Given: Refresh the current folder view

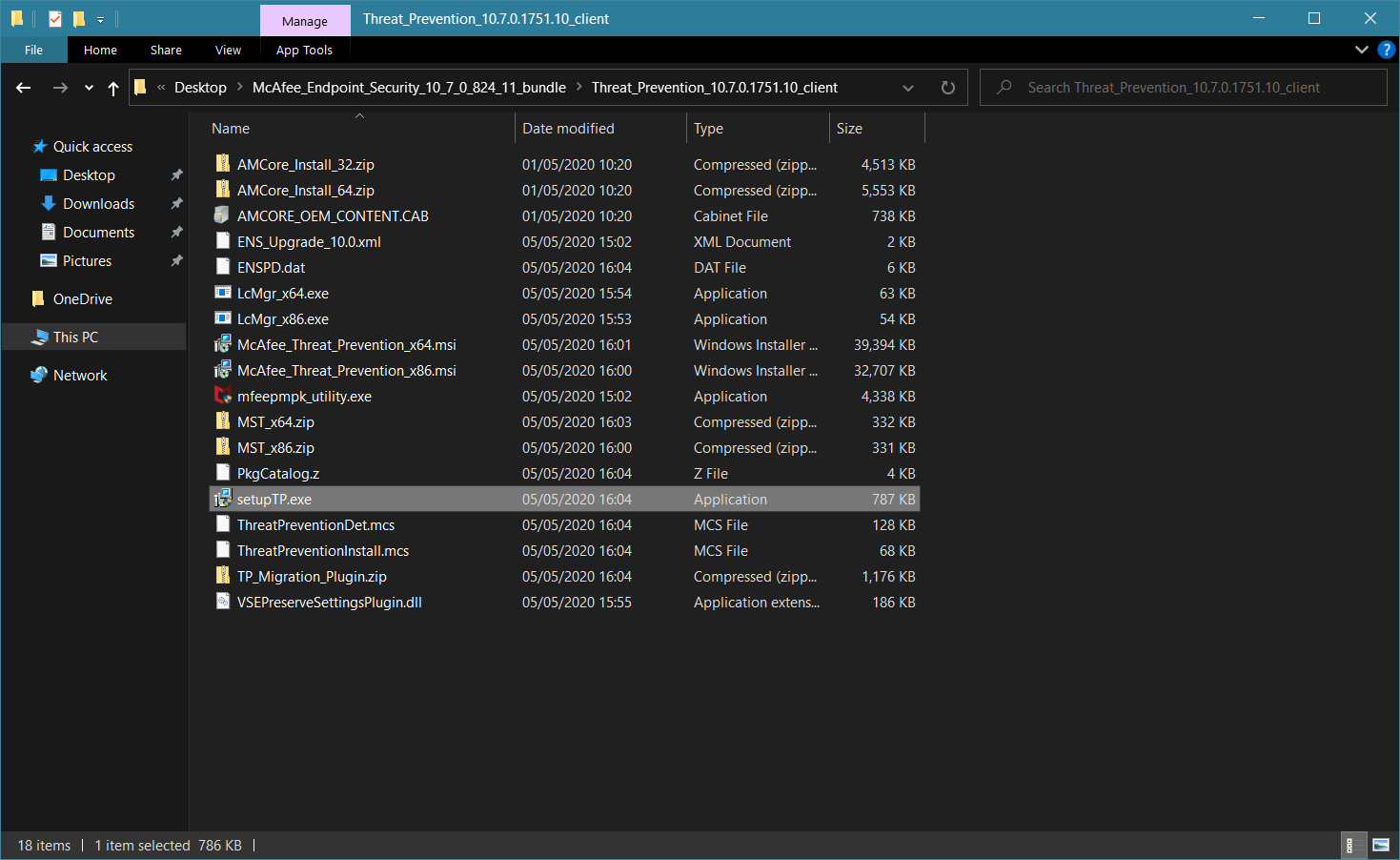Looking at the screenshot, I should pos(947,88).
